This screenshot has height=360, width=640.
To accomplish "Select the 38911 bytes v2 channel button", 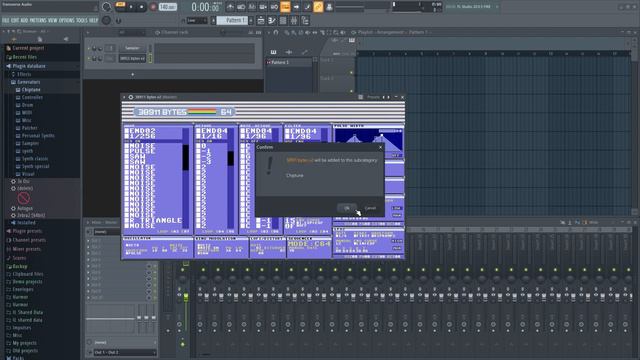I will pos(132,59).
